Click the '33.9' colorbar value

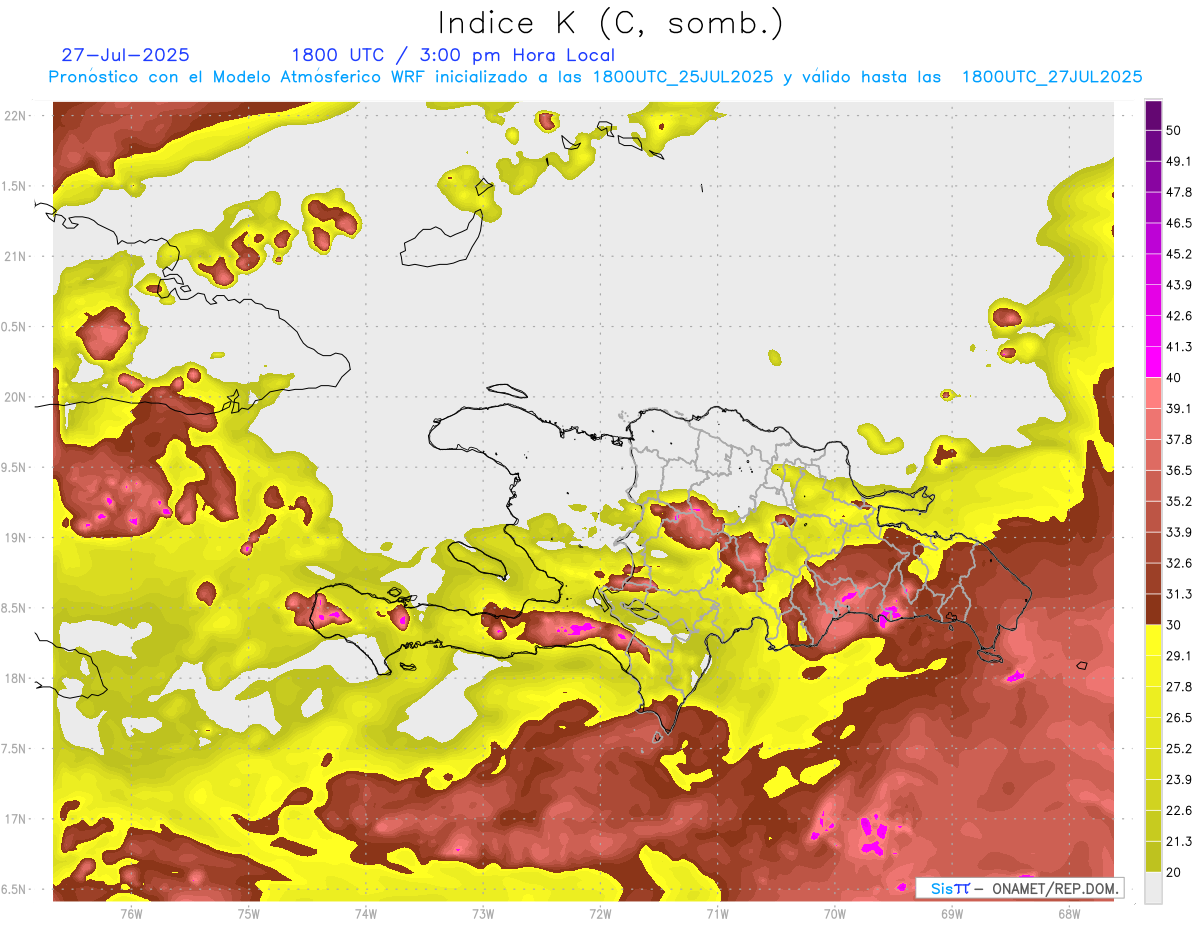(x=1179, y=532)
